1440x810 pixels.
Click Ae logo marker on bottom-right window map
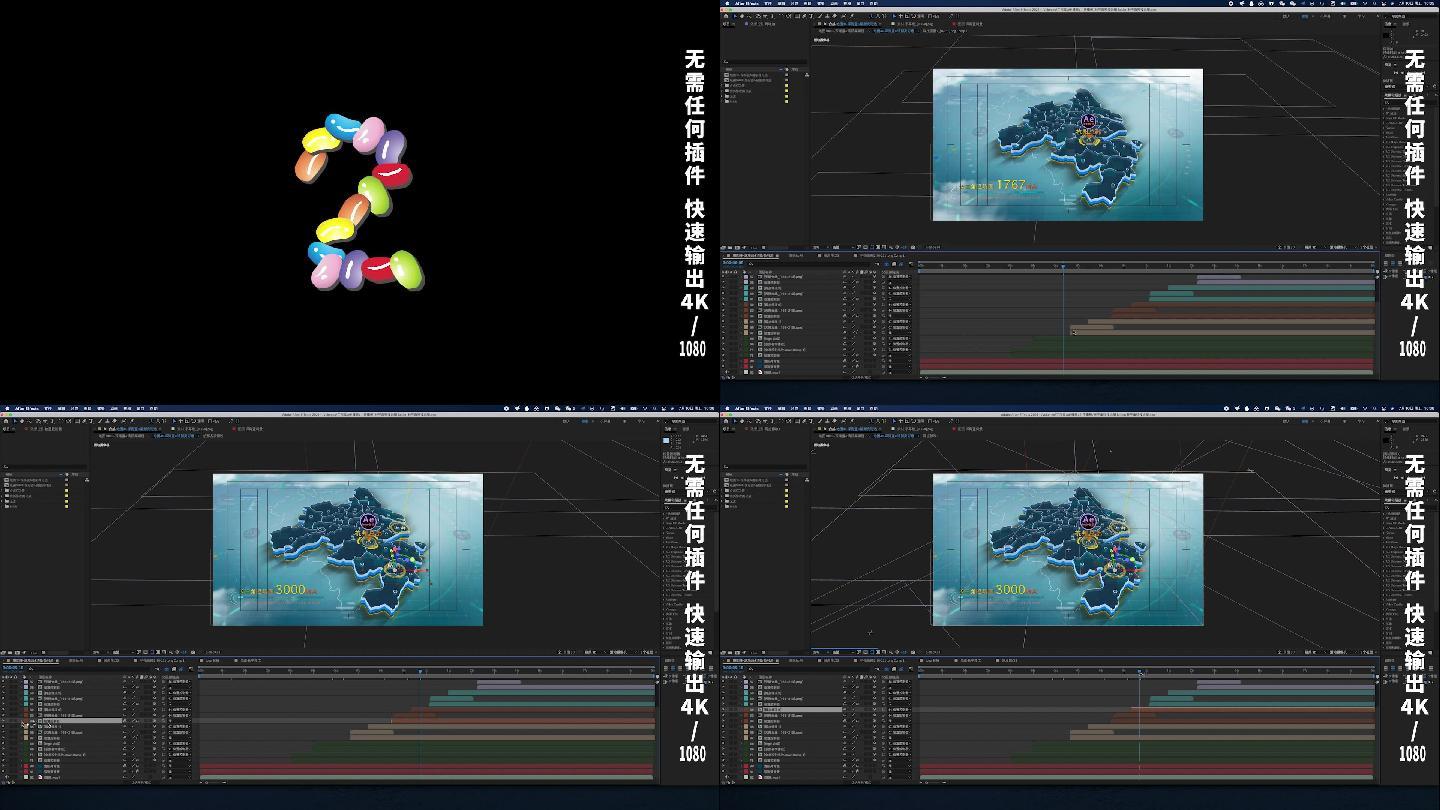coord(1088,521)
